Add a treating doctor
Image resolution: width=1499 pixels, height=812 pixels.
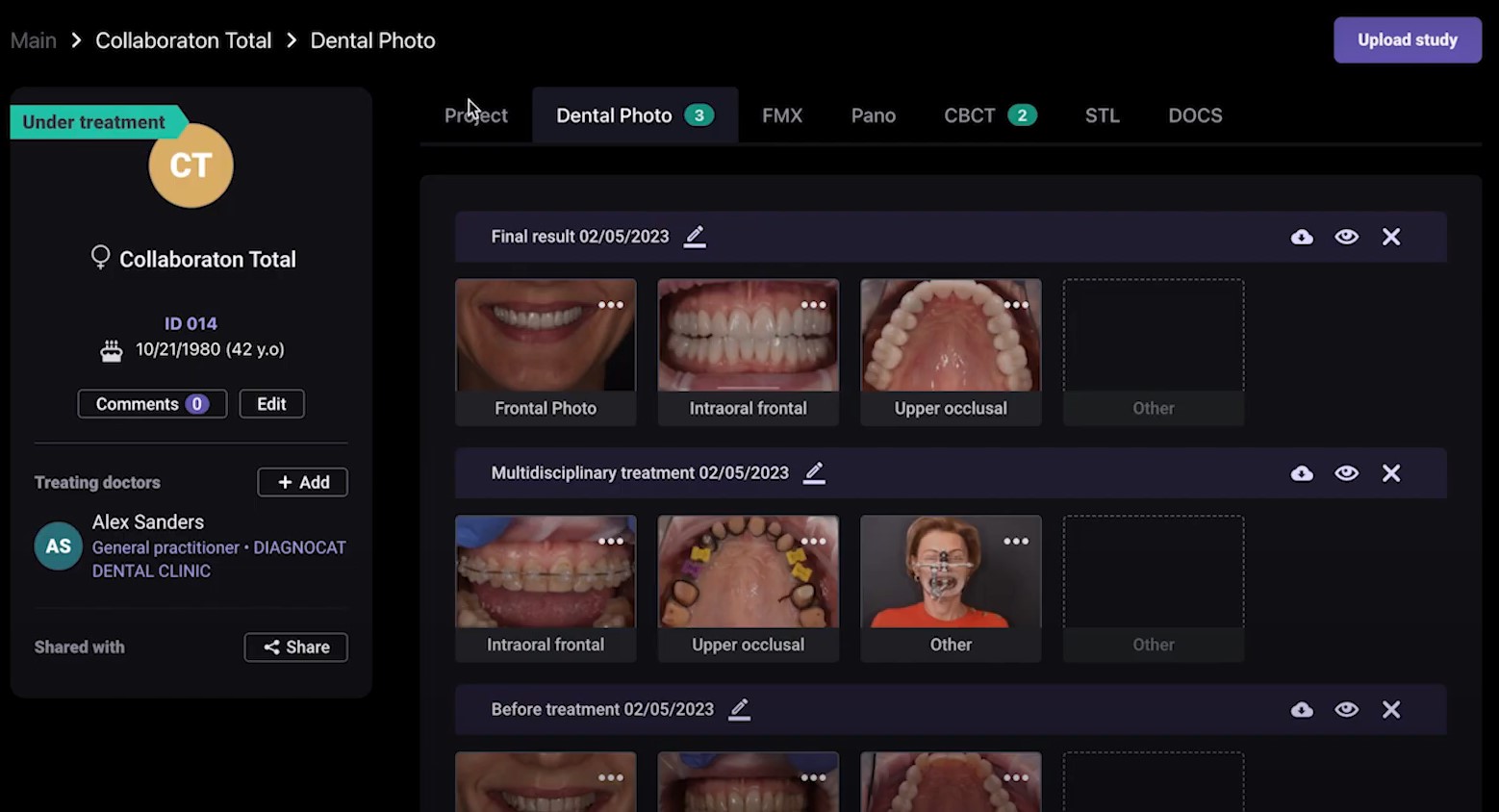[x=302, y=482]
